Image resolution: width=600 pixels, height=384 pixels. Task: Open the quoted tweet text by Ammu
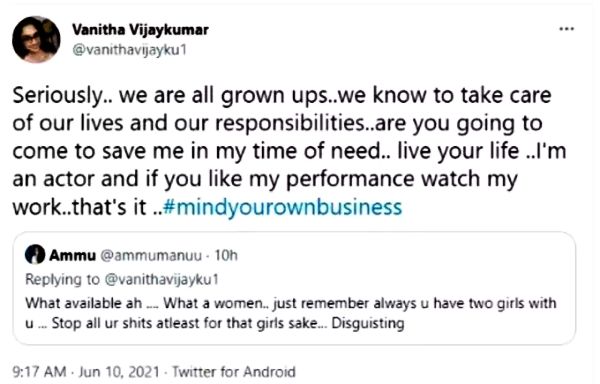[x=291, y=313]
